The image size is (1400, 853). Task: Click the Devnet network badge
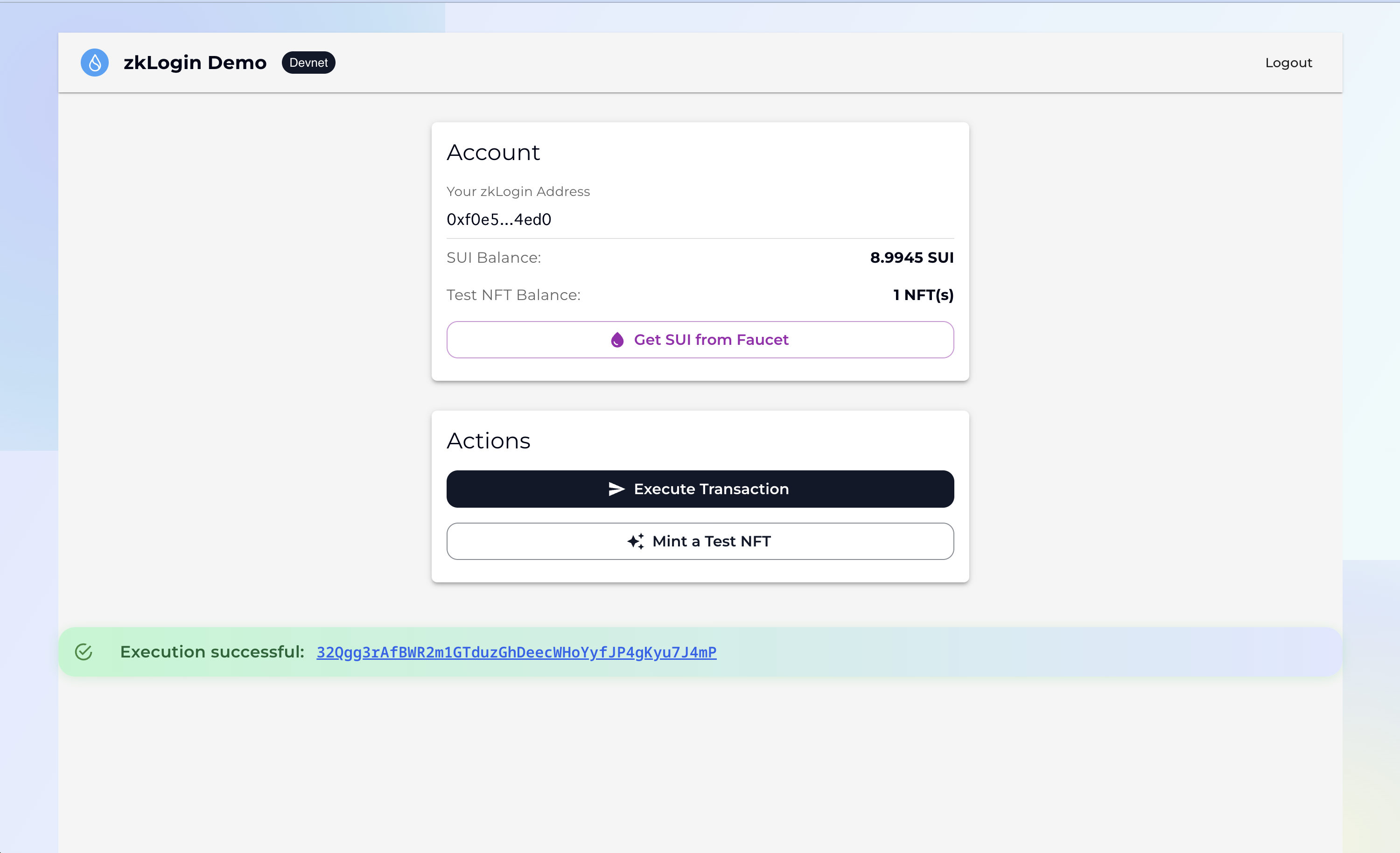[308, 63]
